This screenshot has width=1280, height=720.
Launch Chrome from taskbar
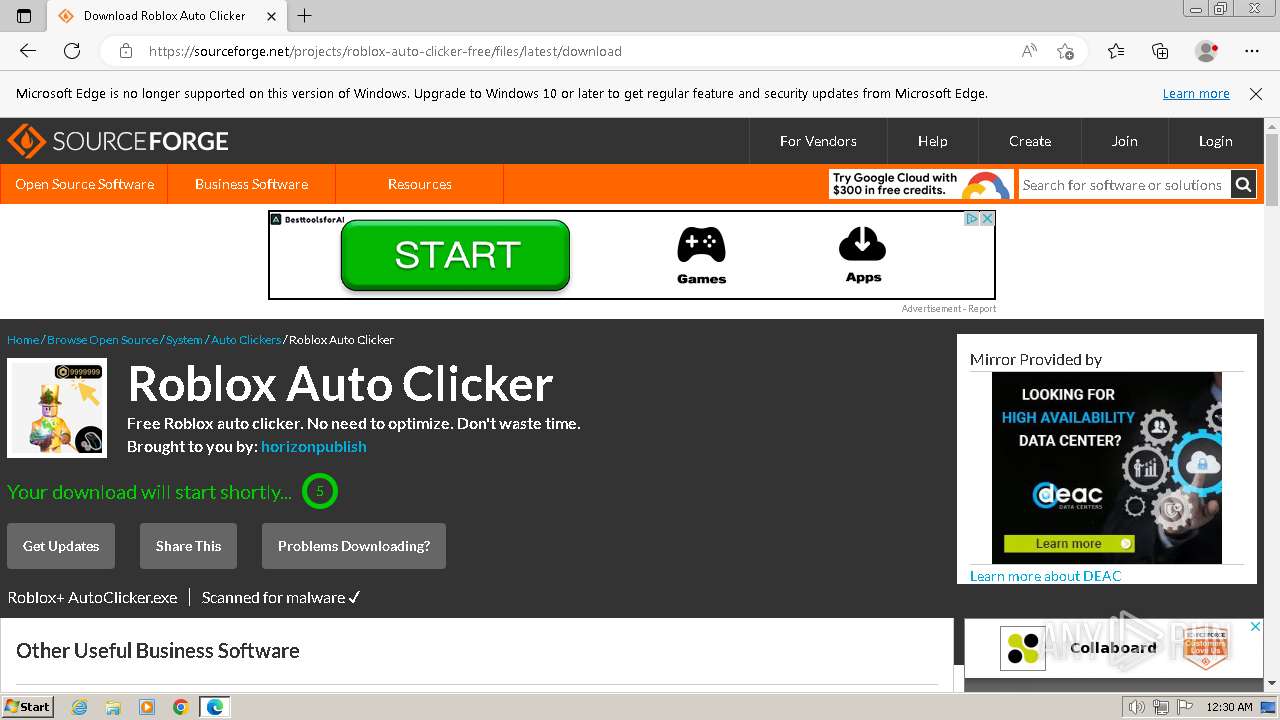click(x=181, y=707)
